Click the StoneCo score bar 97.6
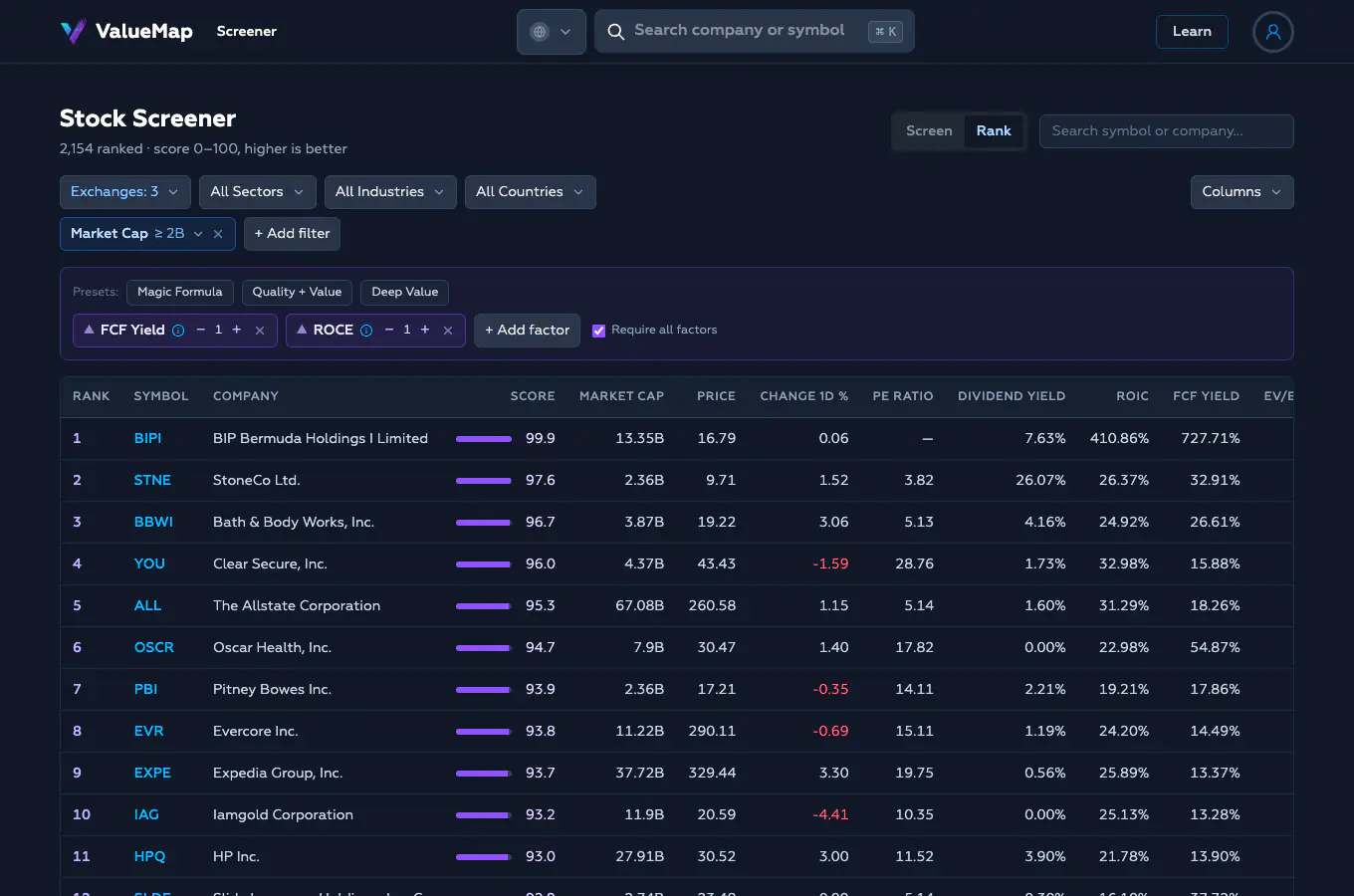This screenshot has height=896, width=1354. pos(484,481)
